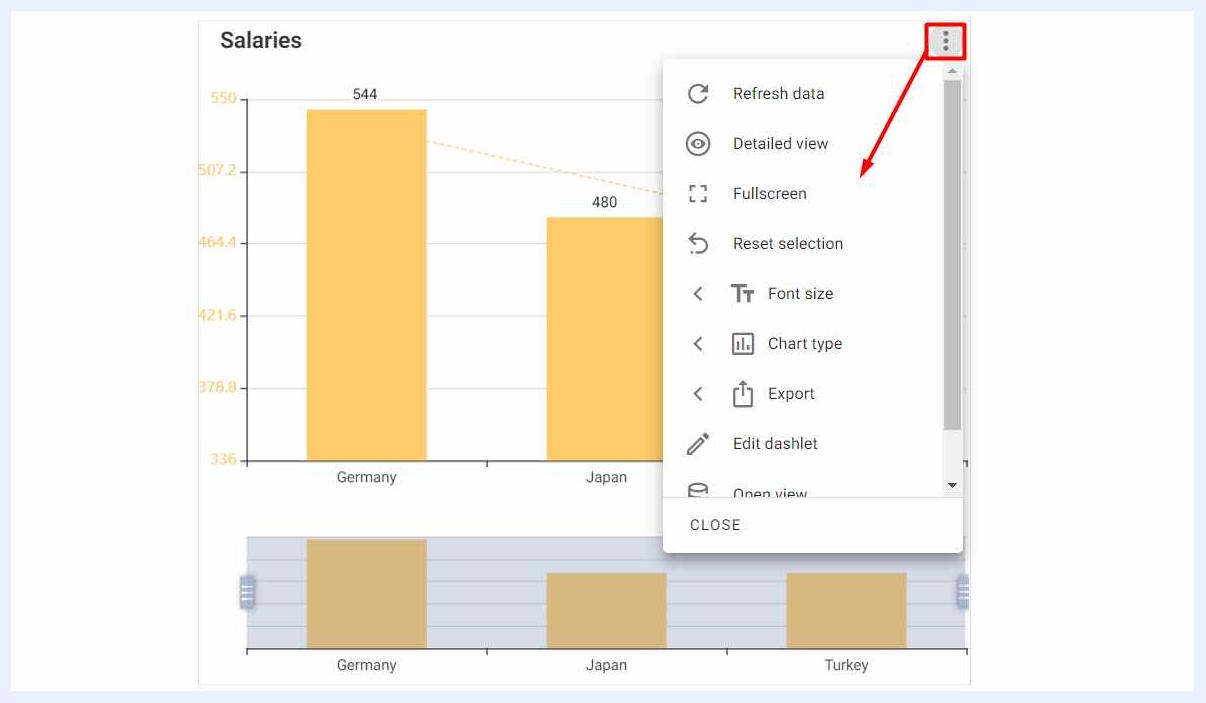Click the Reset selection undo icon
The image size is (1206, 703).
click(x=698, y=244)
